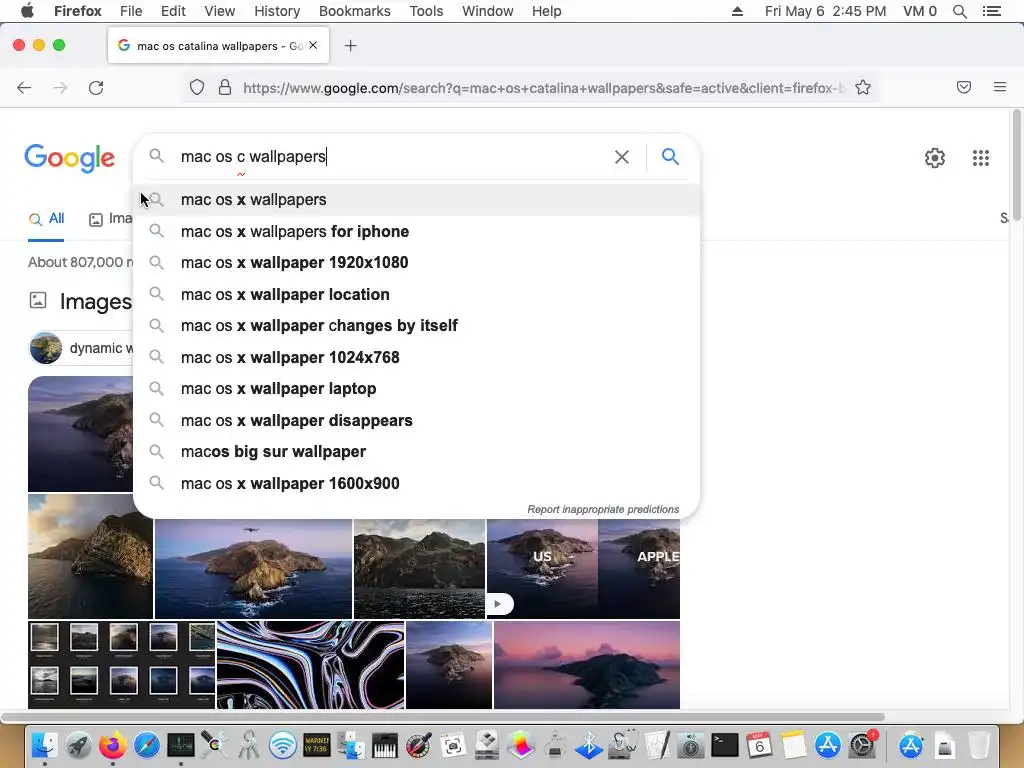
Task: Select the All results tab
Action: tap(46, 219)
